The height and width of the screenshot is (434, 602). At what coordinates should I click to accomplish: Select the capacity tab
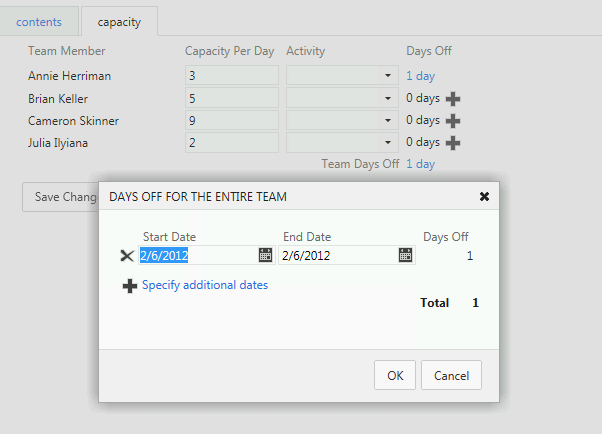(x=118, y=21)
